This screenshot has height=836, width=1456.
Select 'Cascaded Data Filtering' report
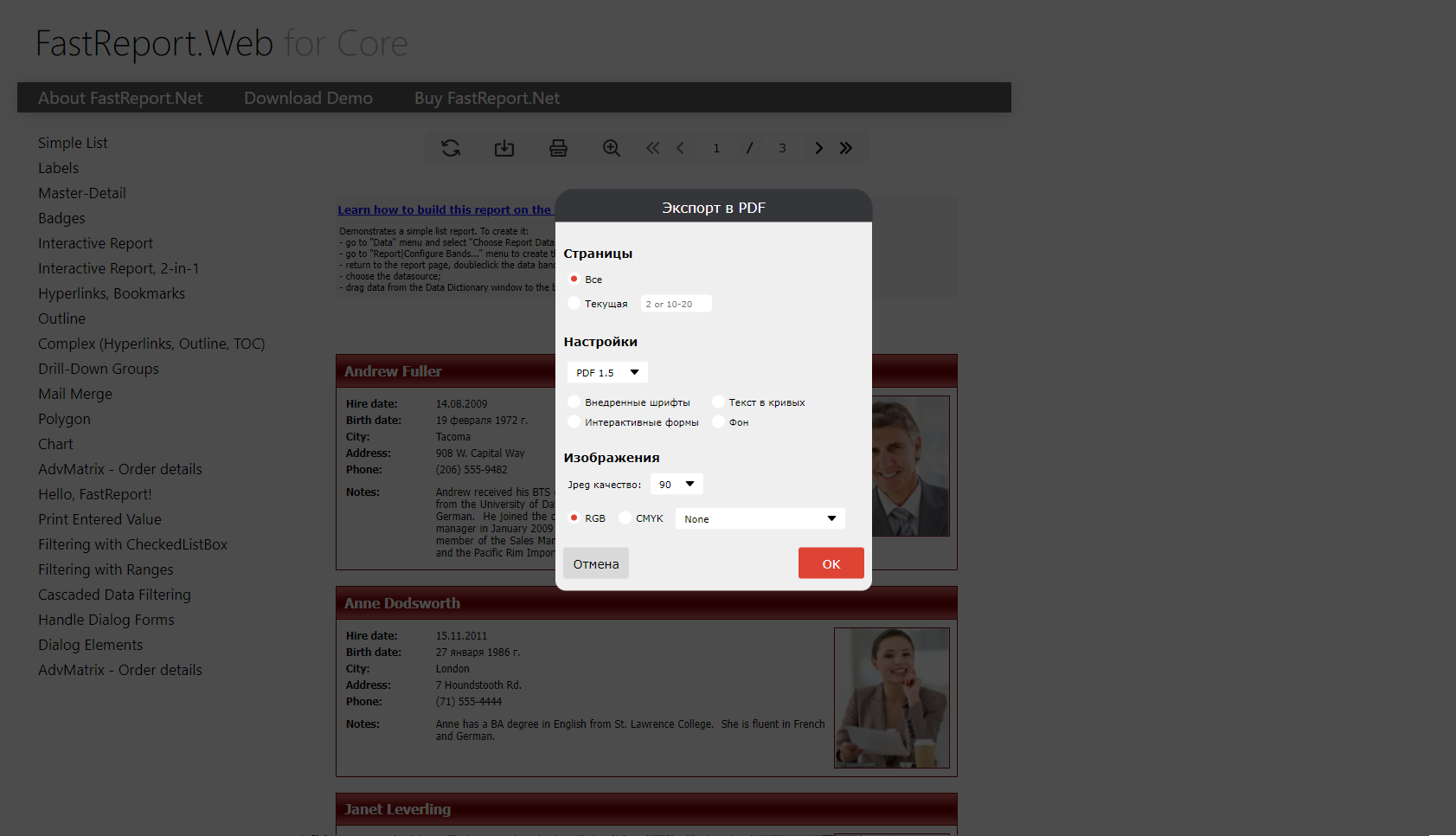pyautogui.click(x=114, y=595)
